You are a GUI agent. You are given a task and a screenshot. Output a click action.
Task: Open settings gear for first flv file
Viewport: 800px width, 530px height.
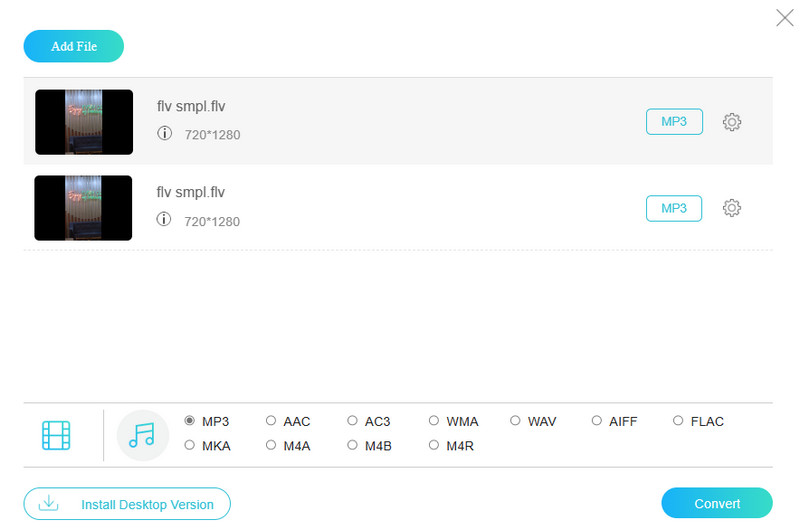click(x=731, y=122)
